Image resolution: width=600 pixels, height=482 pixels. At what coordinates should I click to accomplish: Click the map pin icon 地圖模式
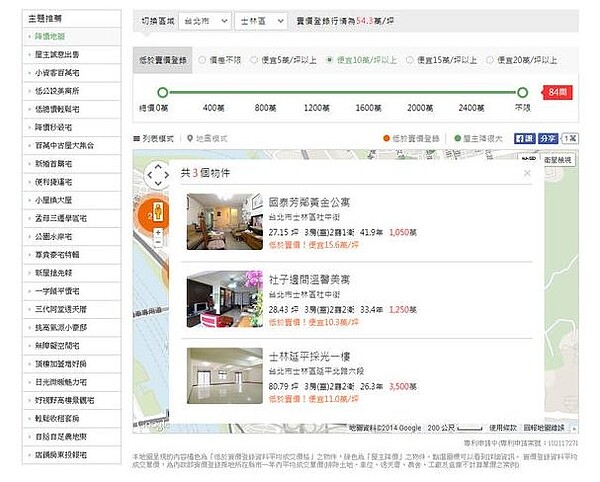tap(190, 138)
